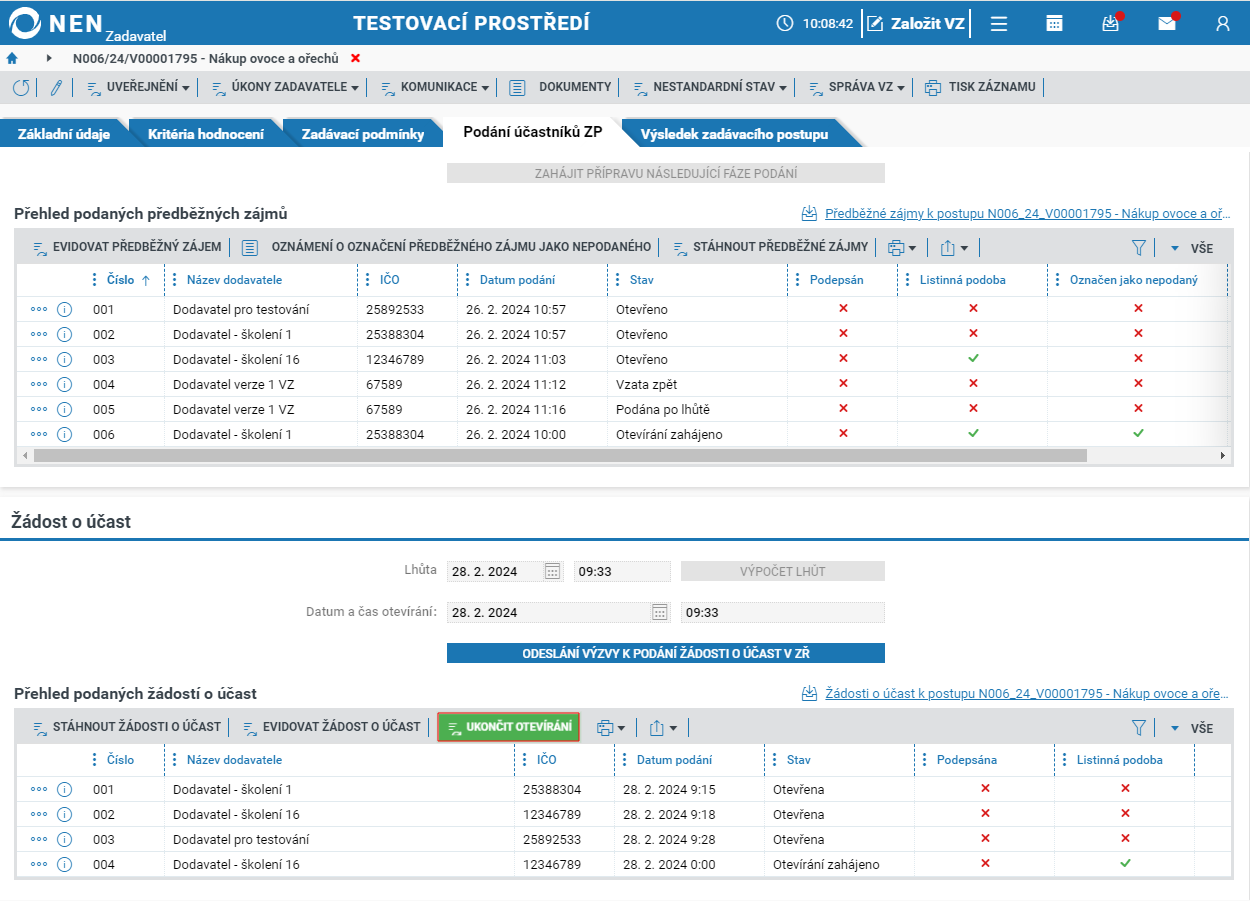Open ÚKONY ZADAVATELE menu
The height and width of the screenshot is (901, 1250).
(285, 87)
